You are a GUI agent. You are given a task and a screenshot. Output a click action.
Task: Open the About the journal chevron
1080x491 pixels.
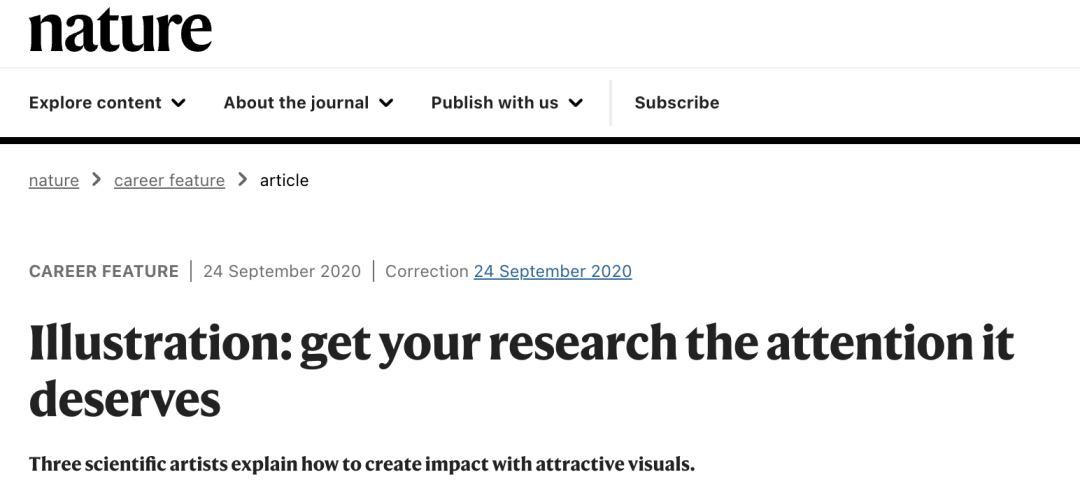click(x=386, y=103)
